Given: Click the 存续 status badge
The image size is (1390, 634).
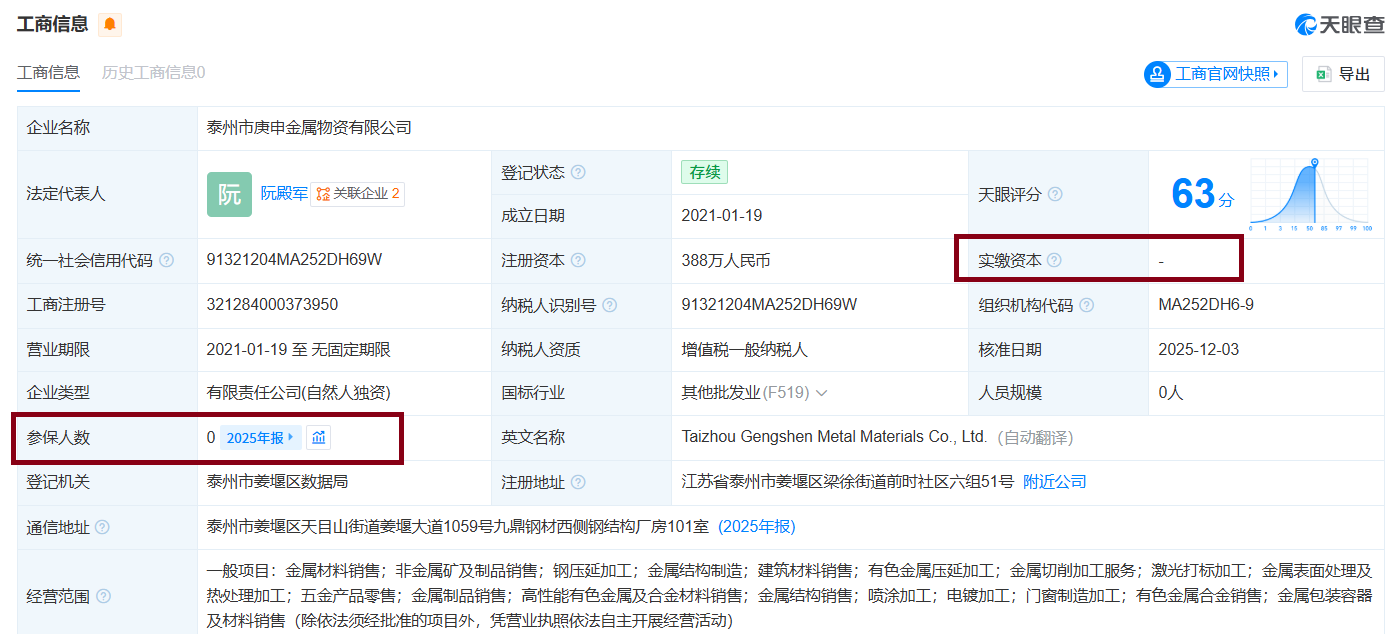Looking at the screenshot, I should pyautogui.click(x=704, y=172).
